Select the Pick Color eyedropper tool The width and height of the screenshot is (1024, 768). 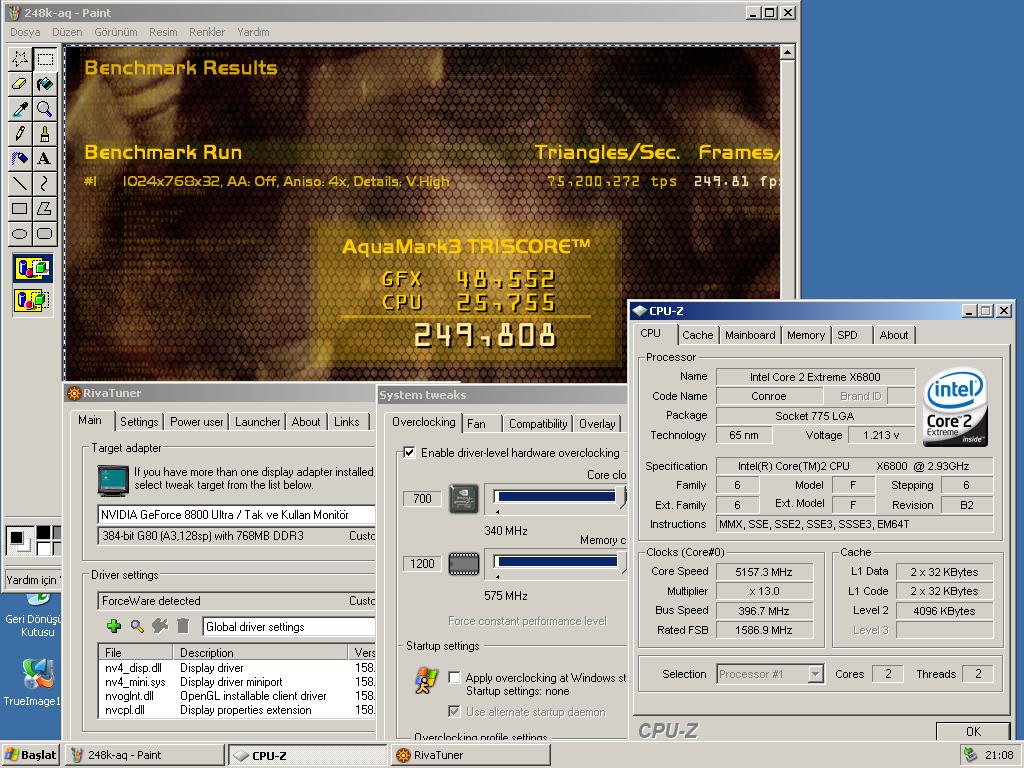20,109
